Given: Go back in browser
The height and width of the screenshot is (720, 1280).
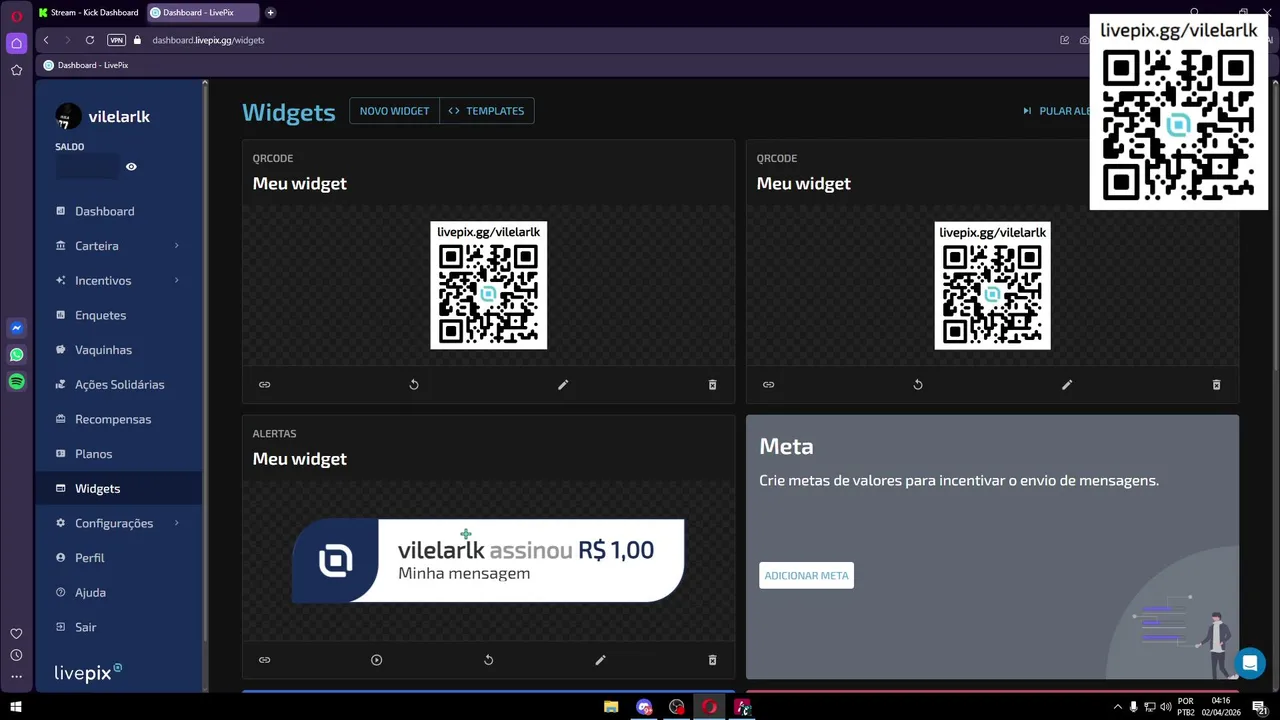Looking at the screenshot, I should 46,40.
